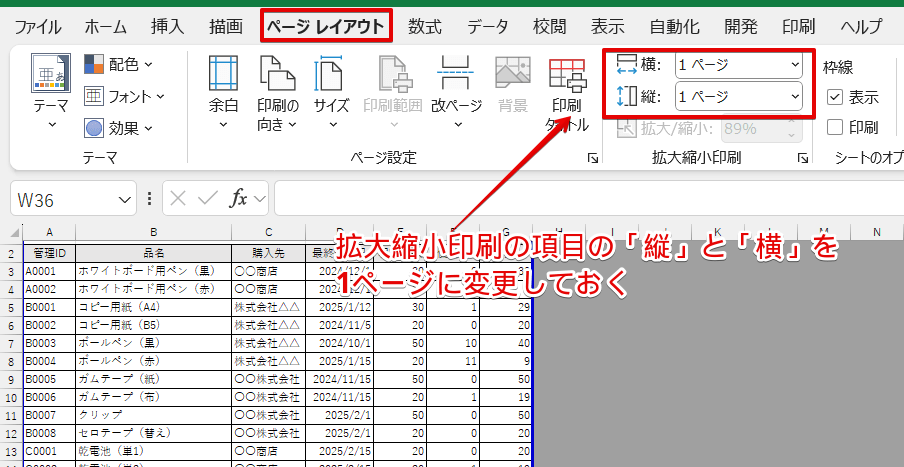
Task: Click date cell 2024/10/1
Action: click(x=340, y=344)
